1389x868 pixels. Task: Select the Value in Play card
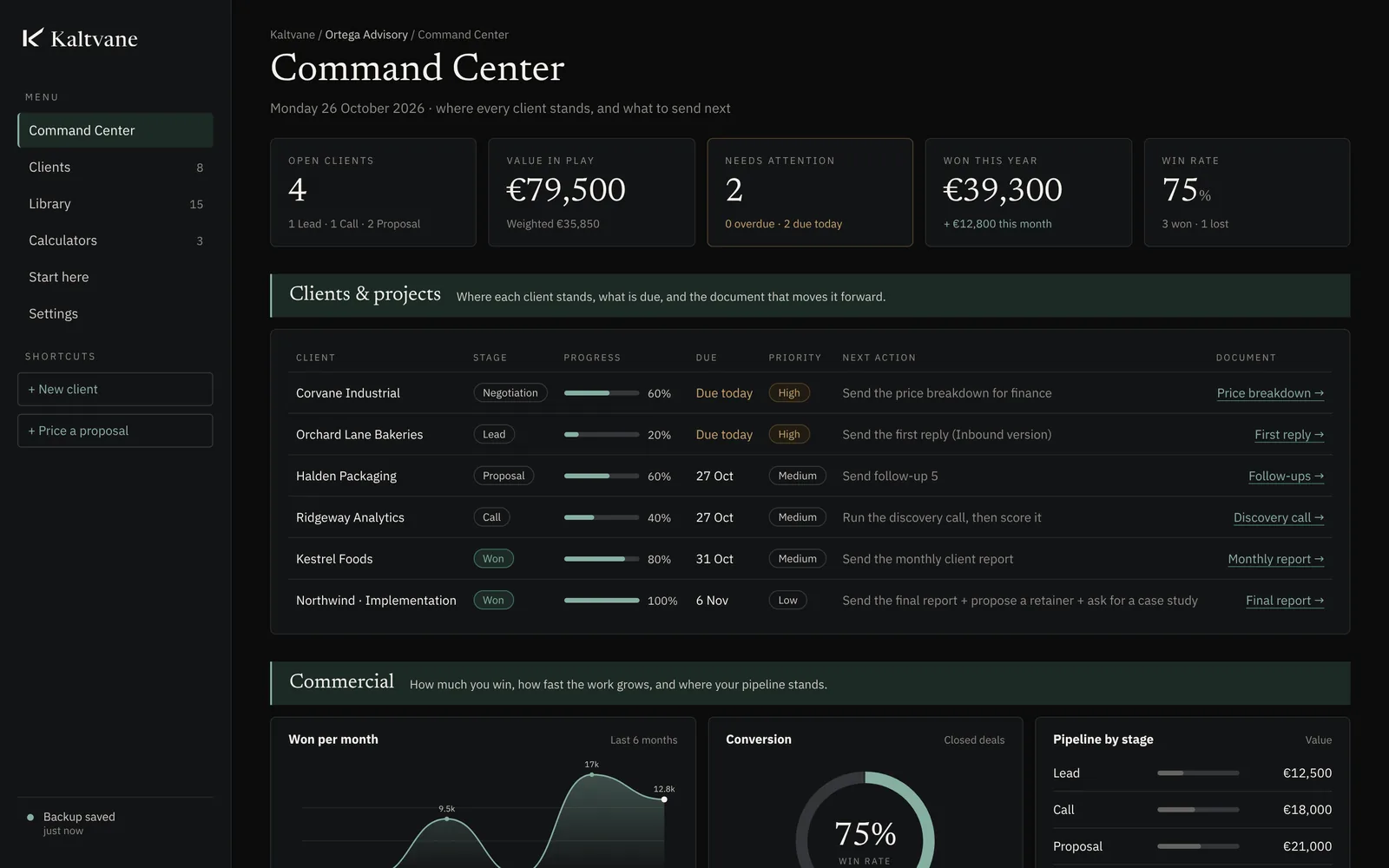tap(591, 193)
